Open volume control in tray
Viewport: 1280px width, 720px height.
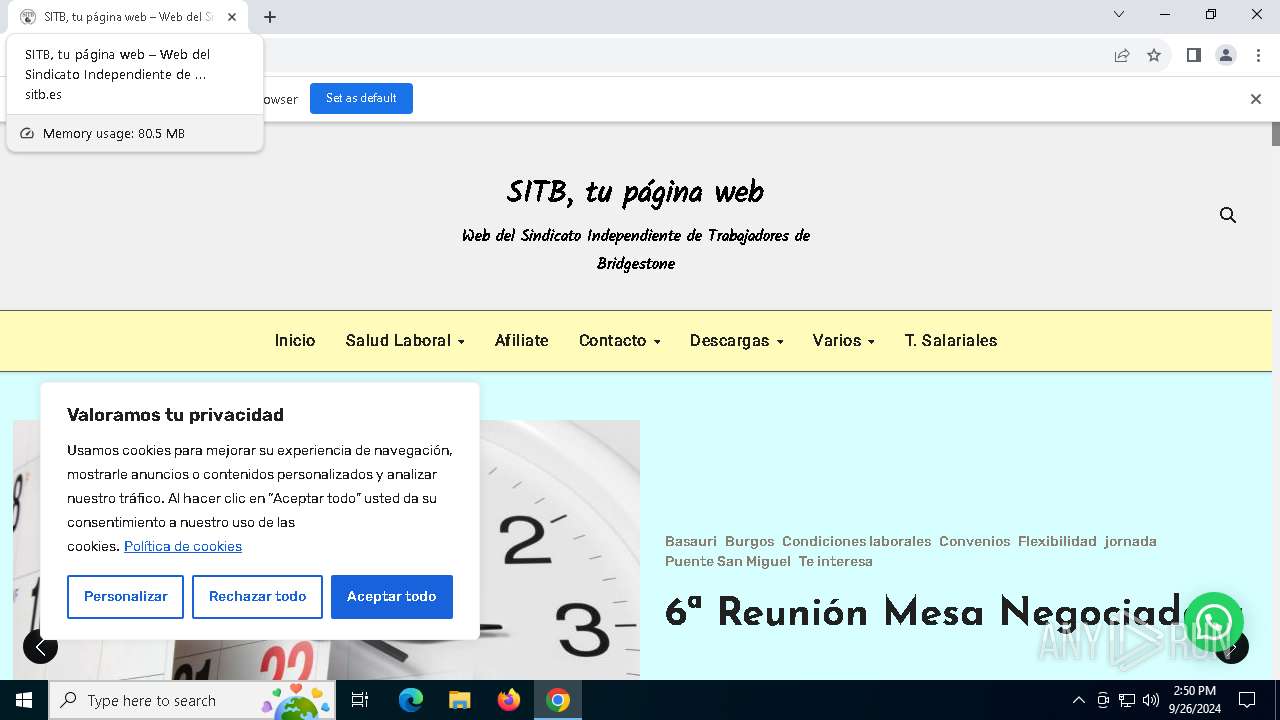(x=1151, y=700)
